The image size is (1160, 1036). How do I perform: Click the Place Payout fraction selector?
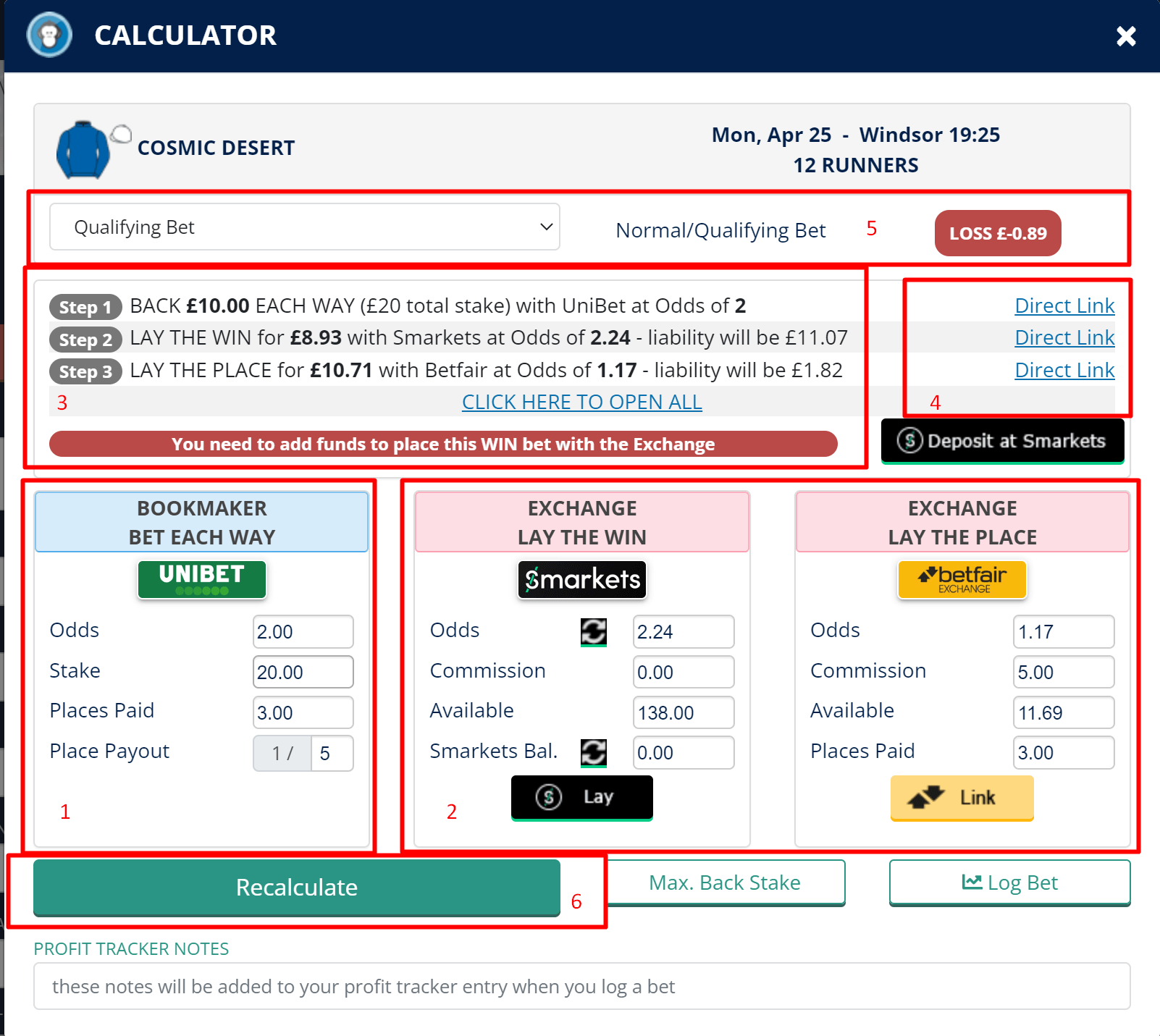pos(282,753)
